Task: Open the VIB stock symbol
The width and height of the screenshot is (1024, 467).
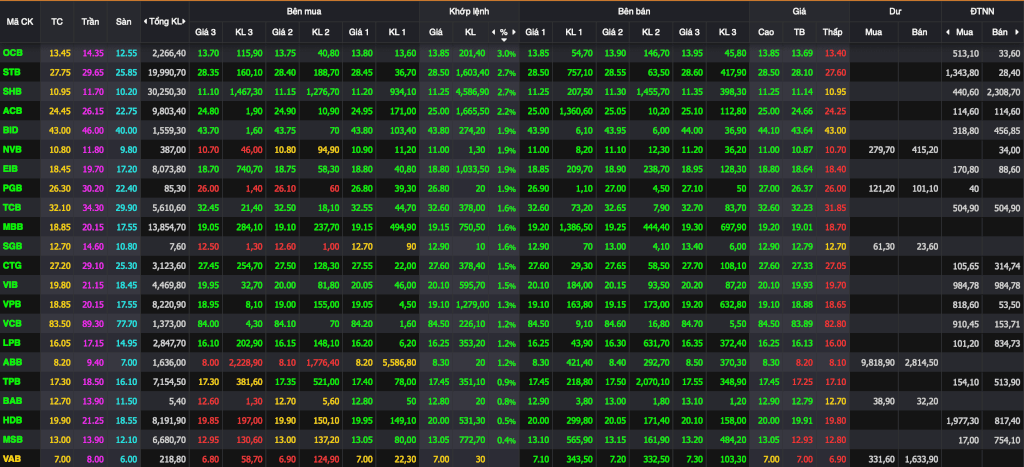Action: (10, 286)
